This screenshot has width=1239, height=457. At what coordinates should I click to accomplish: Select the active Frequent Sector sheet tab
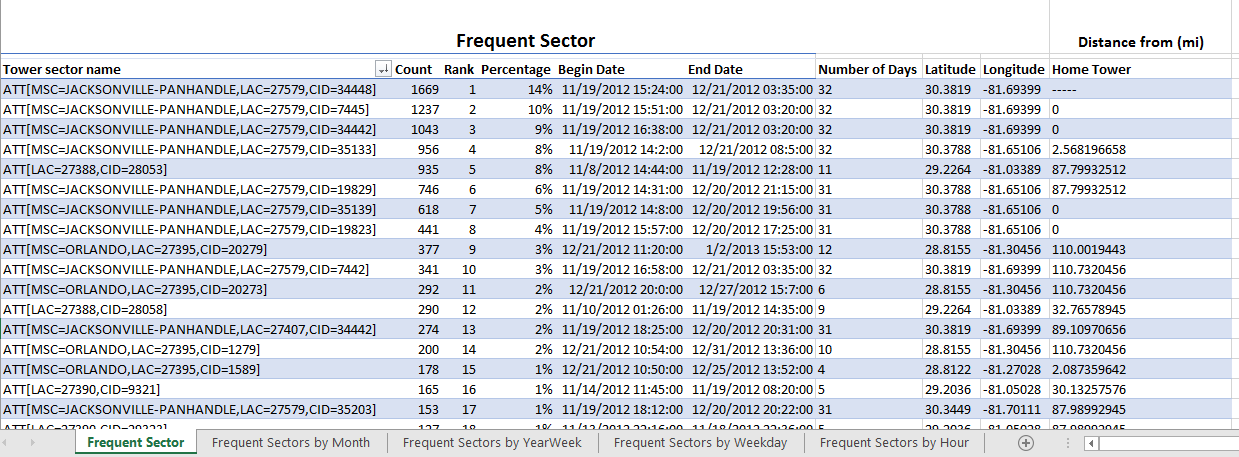tap(136, 443)
